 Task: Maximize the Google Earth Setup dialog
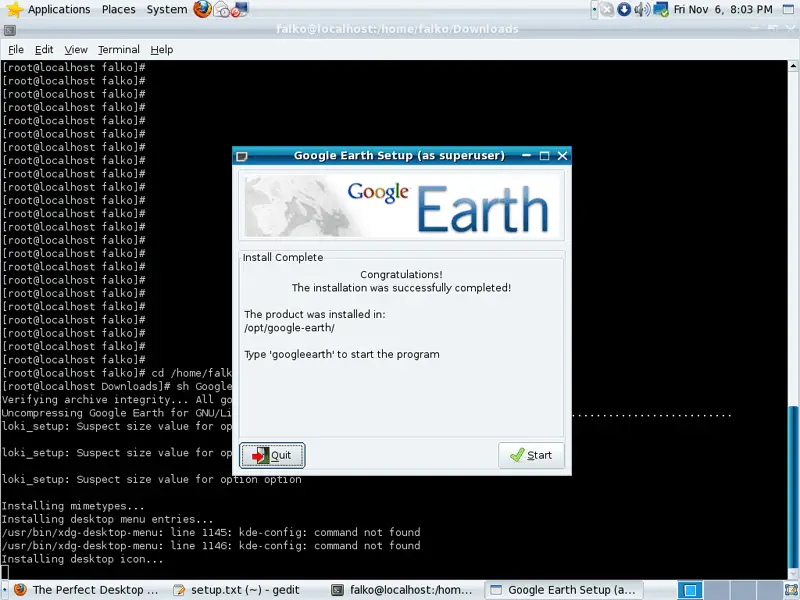click(x=544, y=156)
